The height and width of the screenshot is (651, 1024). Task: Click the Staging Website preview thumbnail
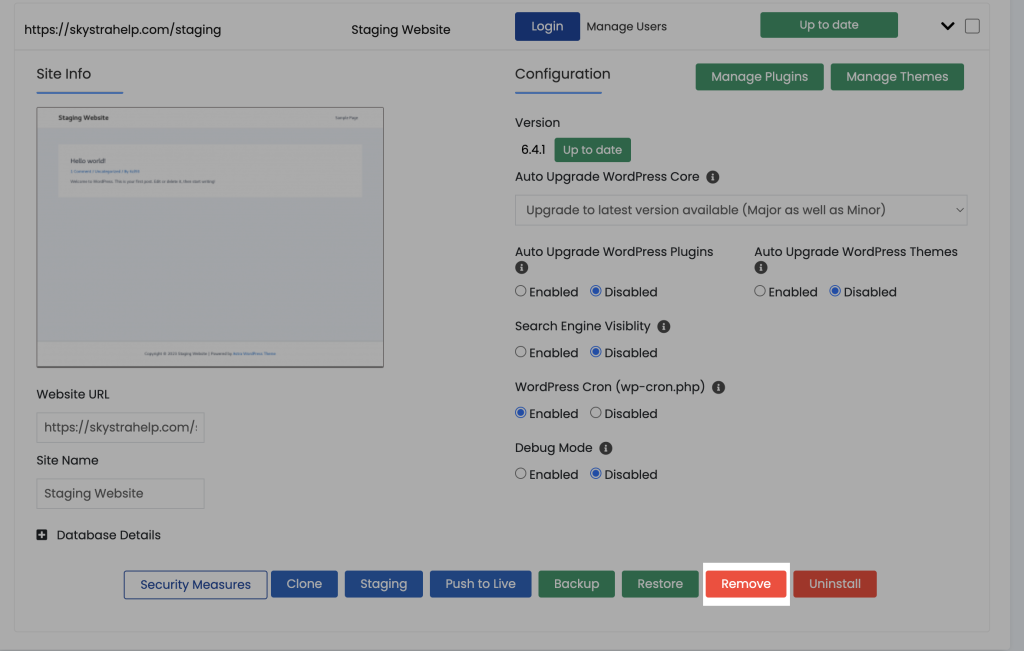(x=210, y=237)
